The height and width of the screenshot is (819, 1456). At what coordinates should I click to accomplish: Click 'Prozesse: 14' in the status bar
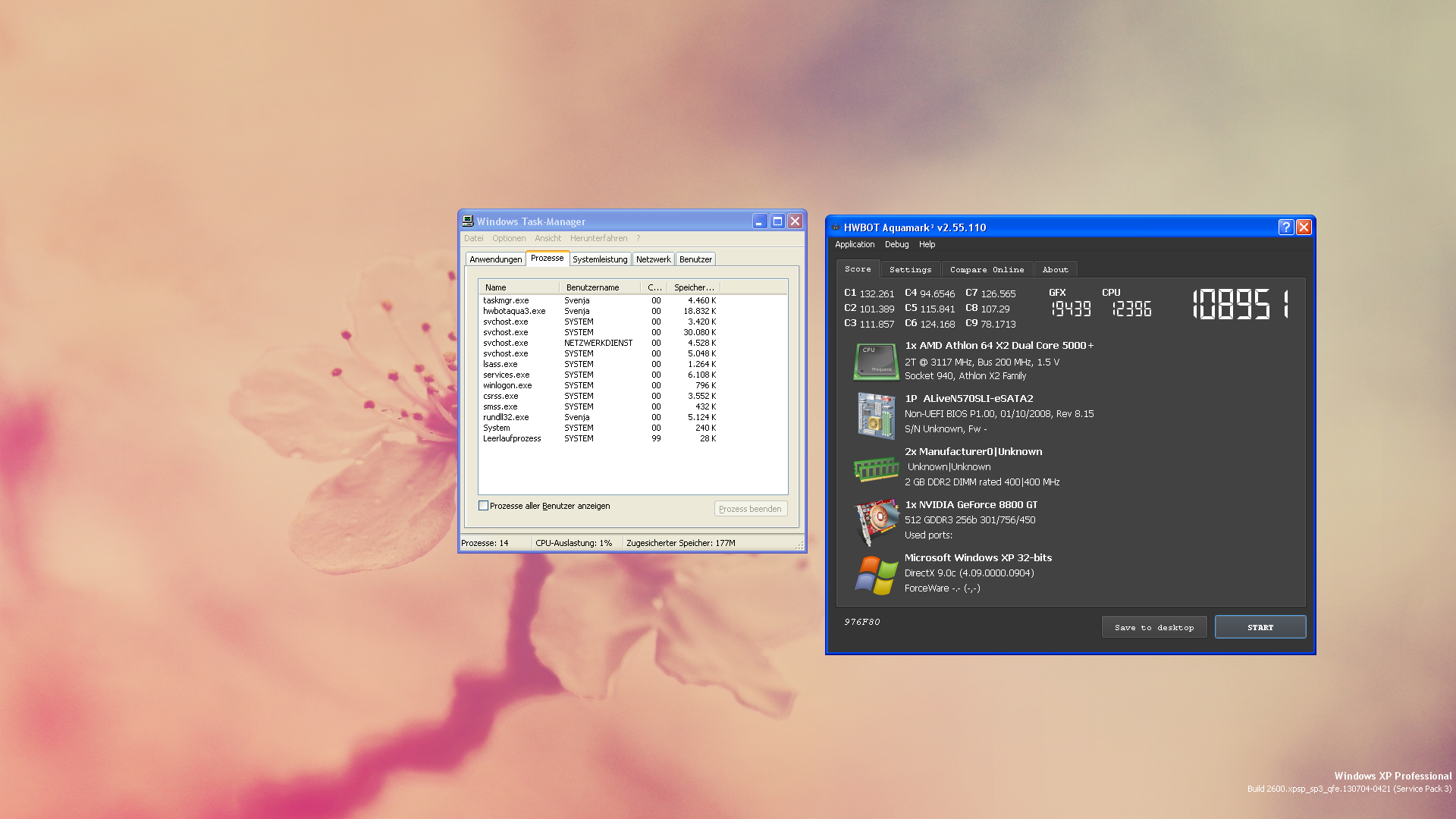pyautogui.click(x=485, y=543)
